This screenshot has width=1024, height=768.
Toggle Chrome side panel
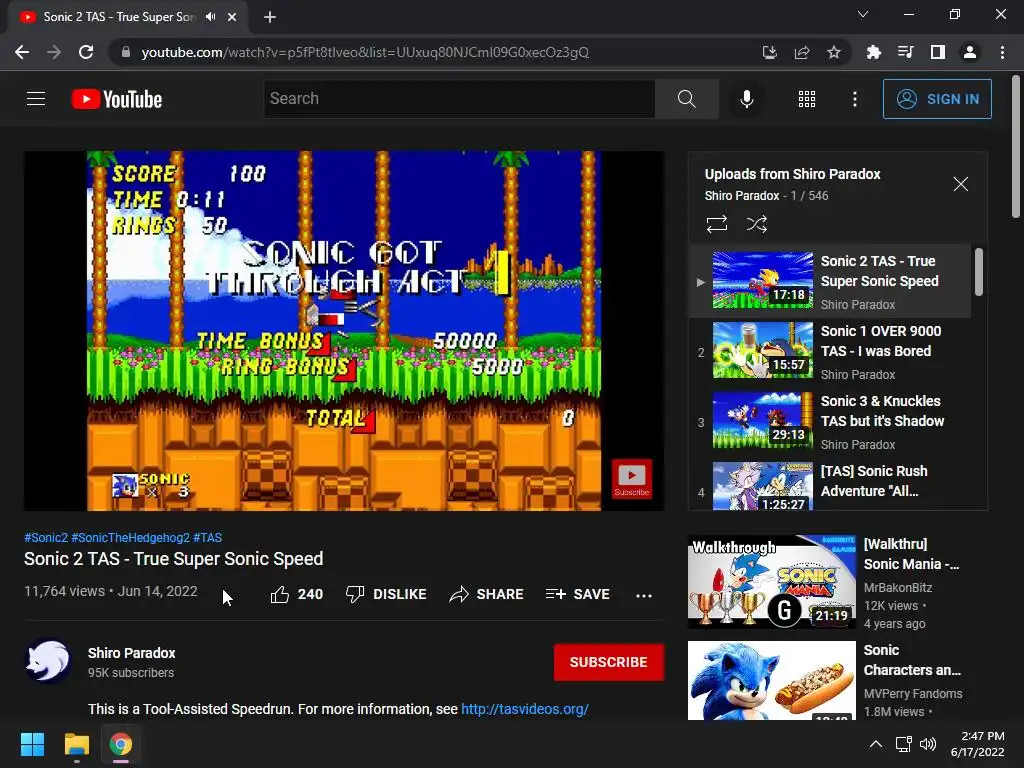pos(938,52)
